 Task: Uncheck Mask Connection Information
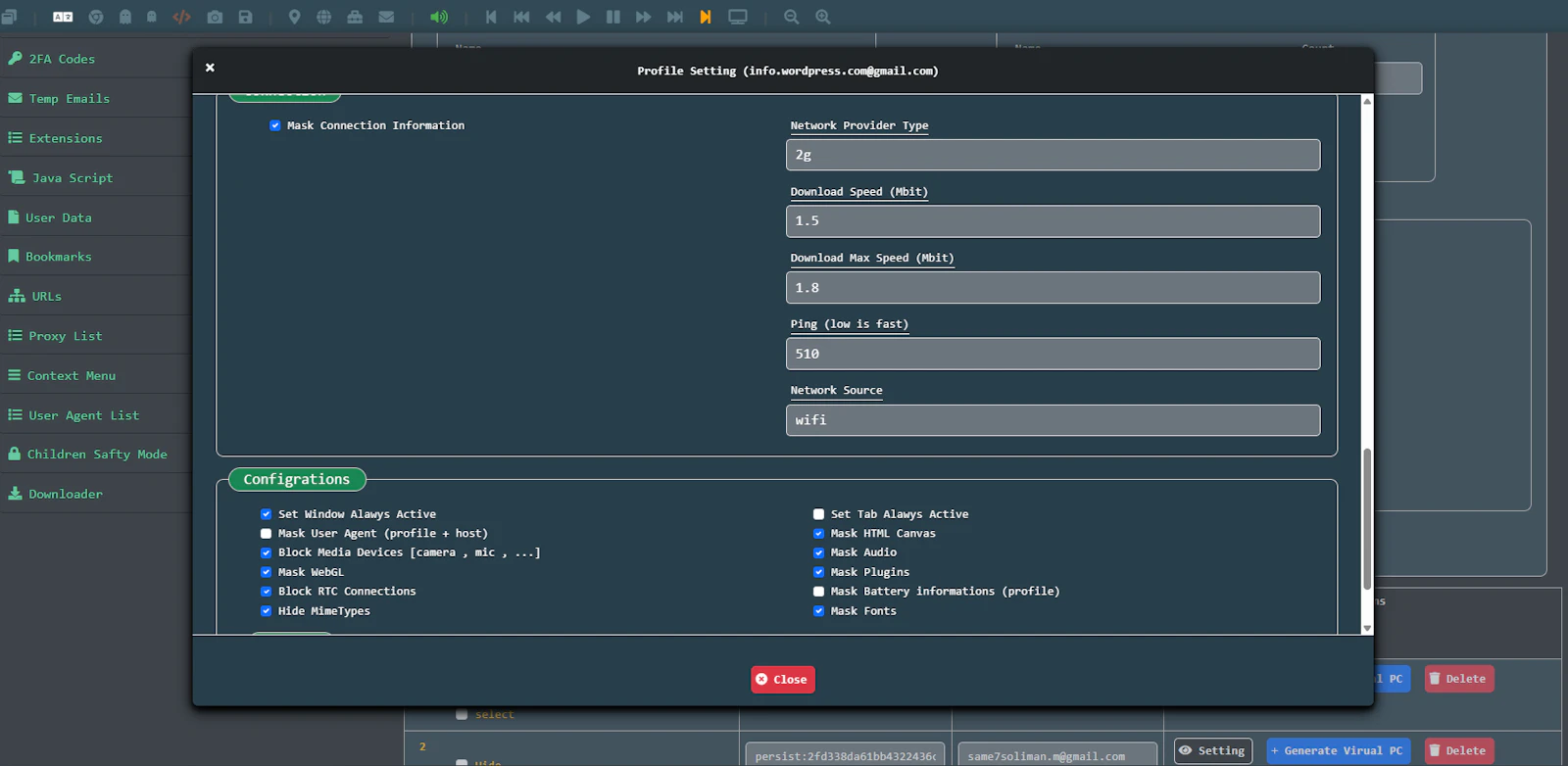(x=275, y=125)
